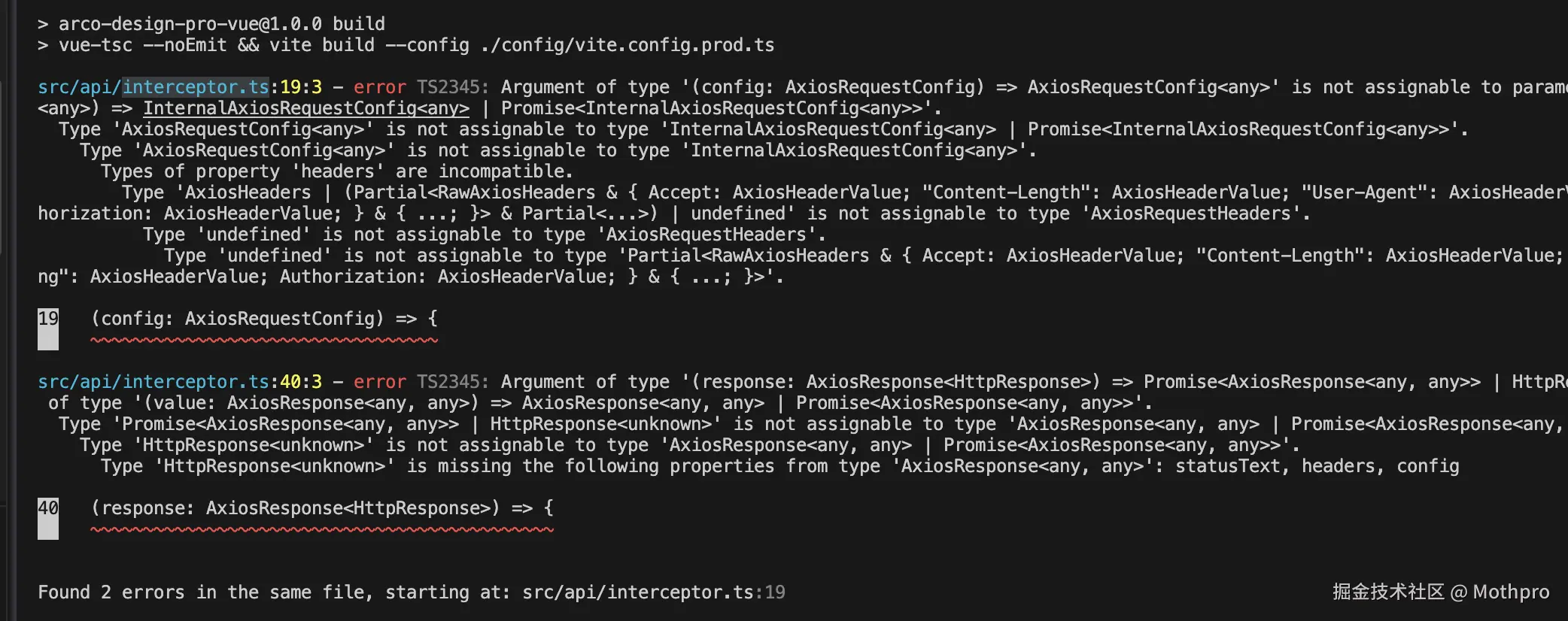Click highlighted line number 19

48,319
